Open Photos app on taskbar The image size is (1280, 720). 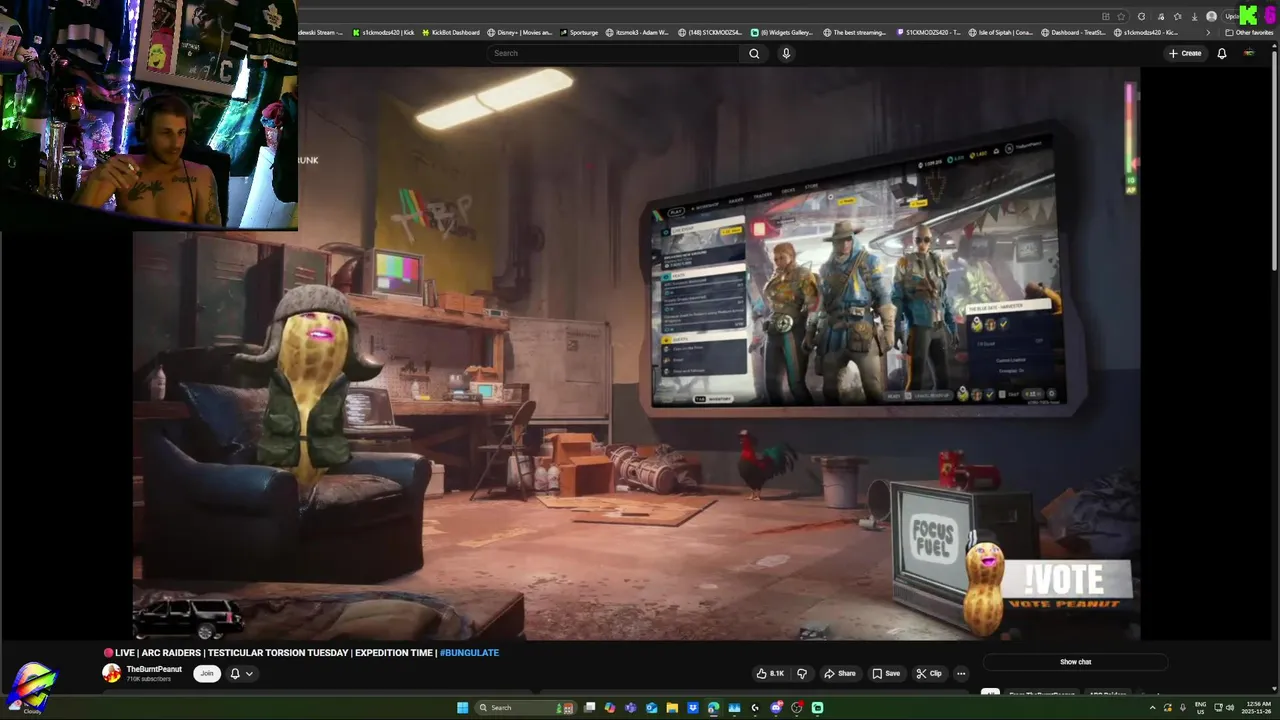click(x=734, y=708)
